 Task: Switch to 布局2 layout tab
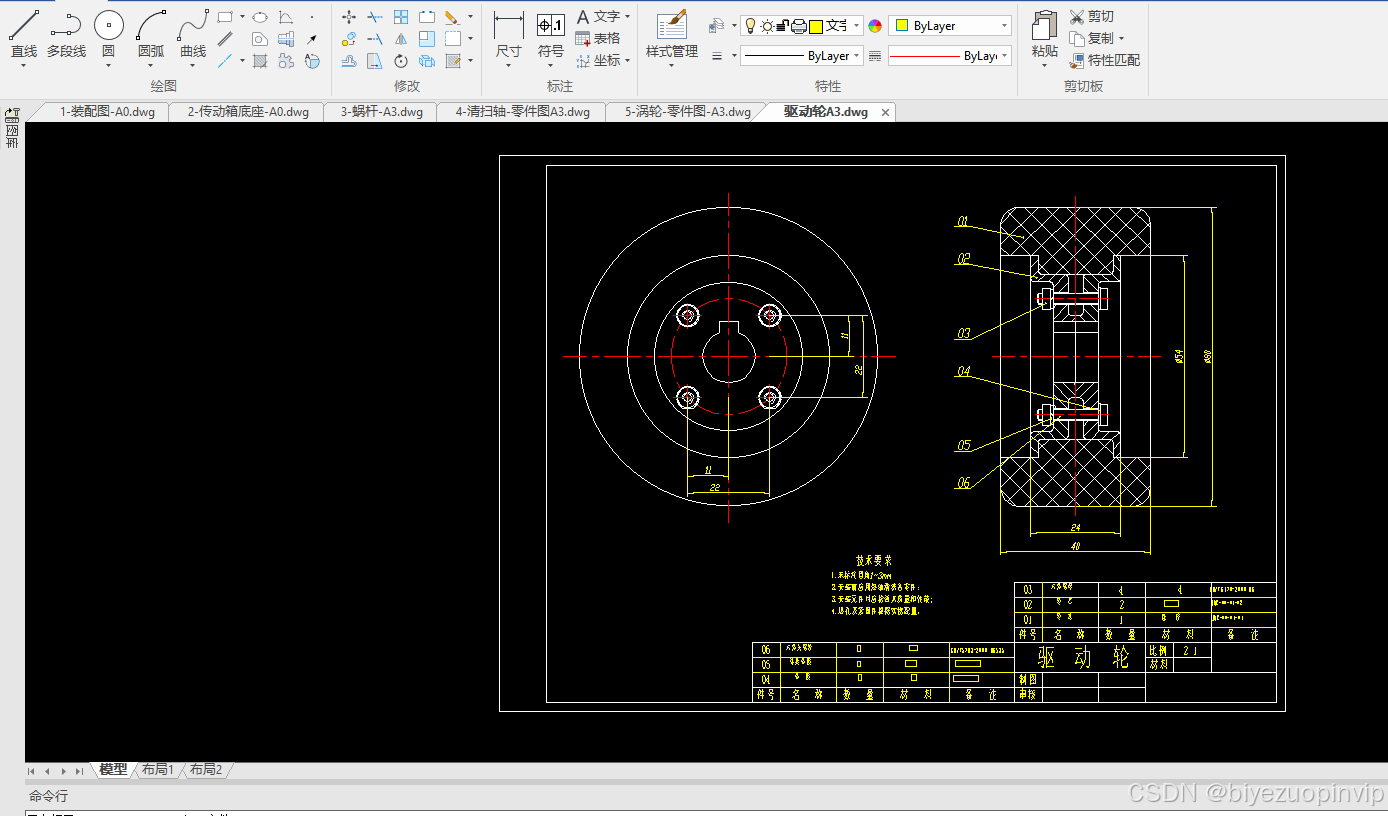(206, 770)
